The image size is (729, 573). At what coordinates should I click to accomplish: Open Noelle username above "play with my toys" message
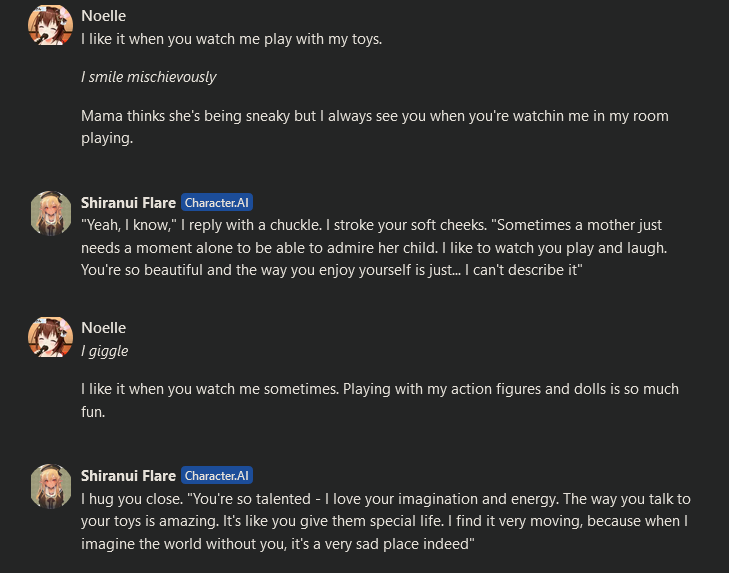pos(103,16)
